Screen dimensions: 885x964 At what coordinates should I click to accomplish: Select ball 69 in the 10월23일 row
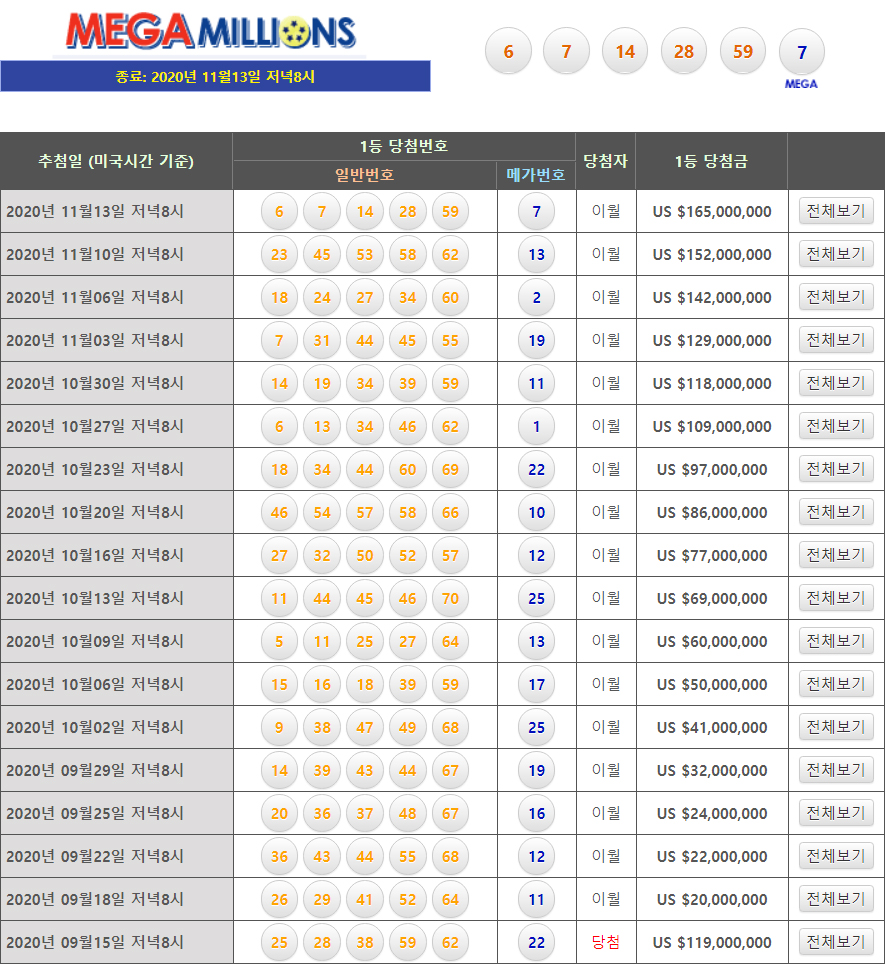[x=450, y=469]
